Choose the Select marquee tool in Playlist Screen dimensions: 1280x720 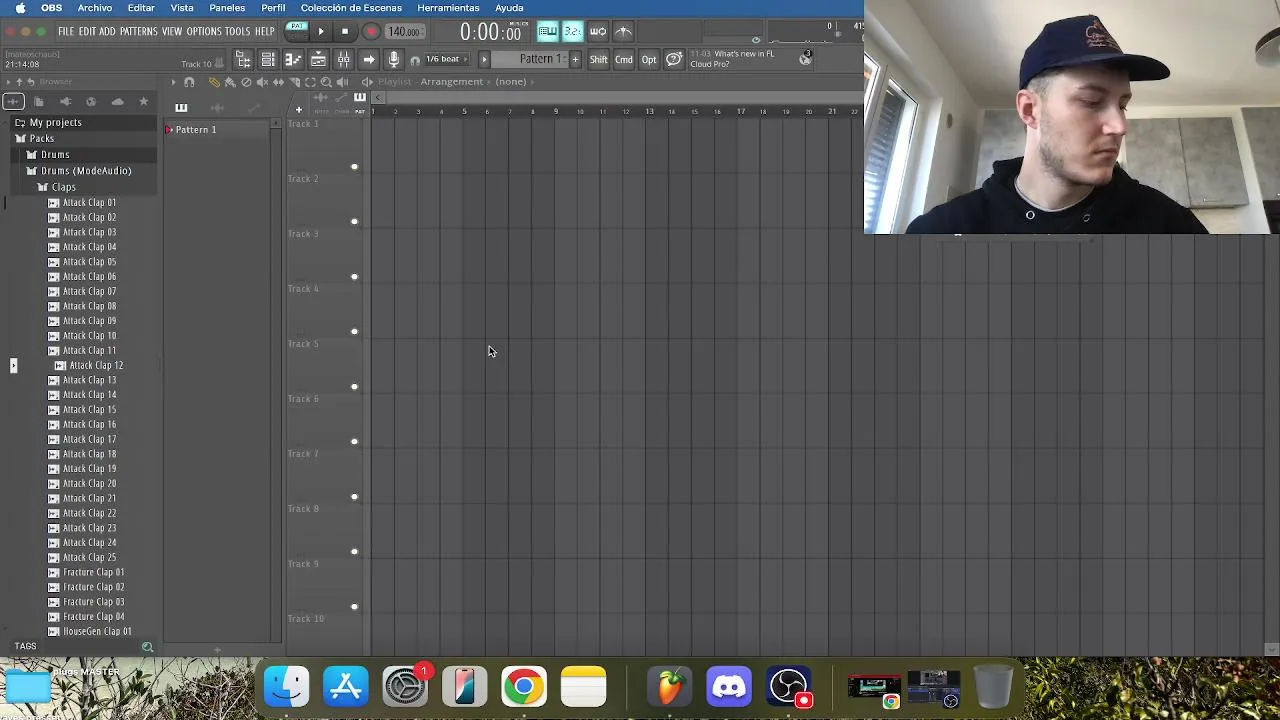310,82
